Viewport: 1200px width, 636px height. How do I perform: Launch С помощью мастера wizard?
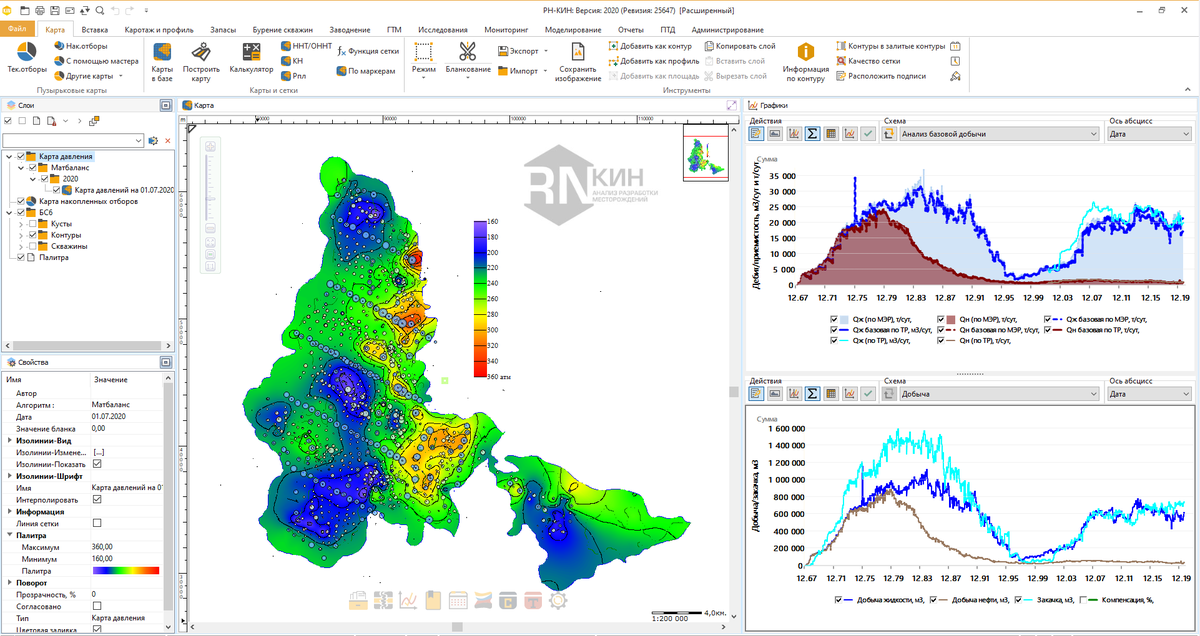pos(95,61)
